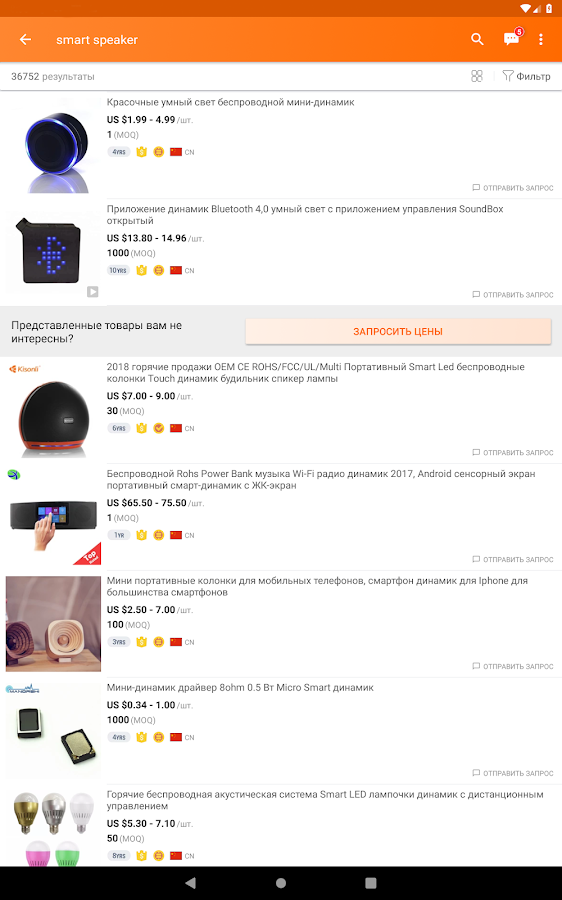Tap Android home circle button

281,883
